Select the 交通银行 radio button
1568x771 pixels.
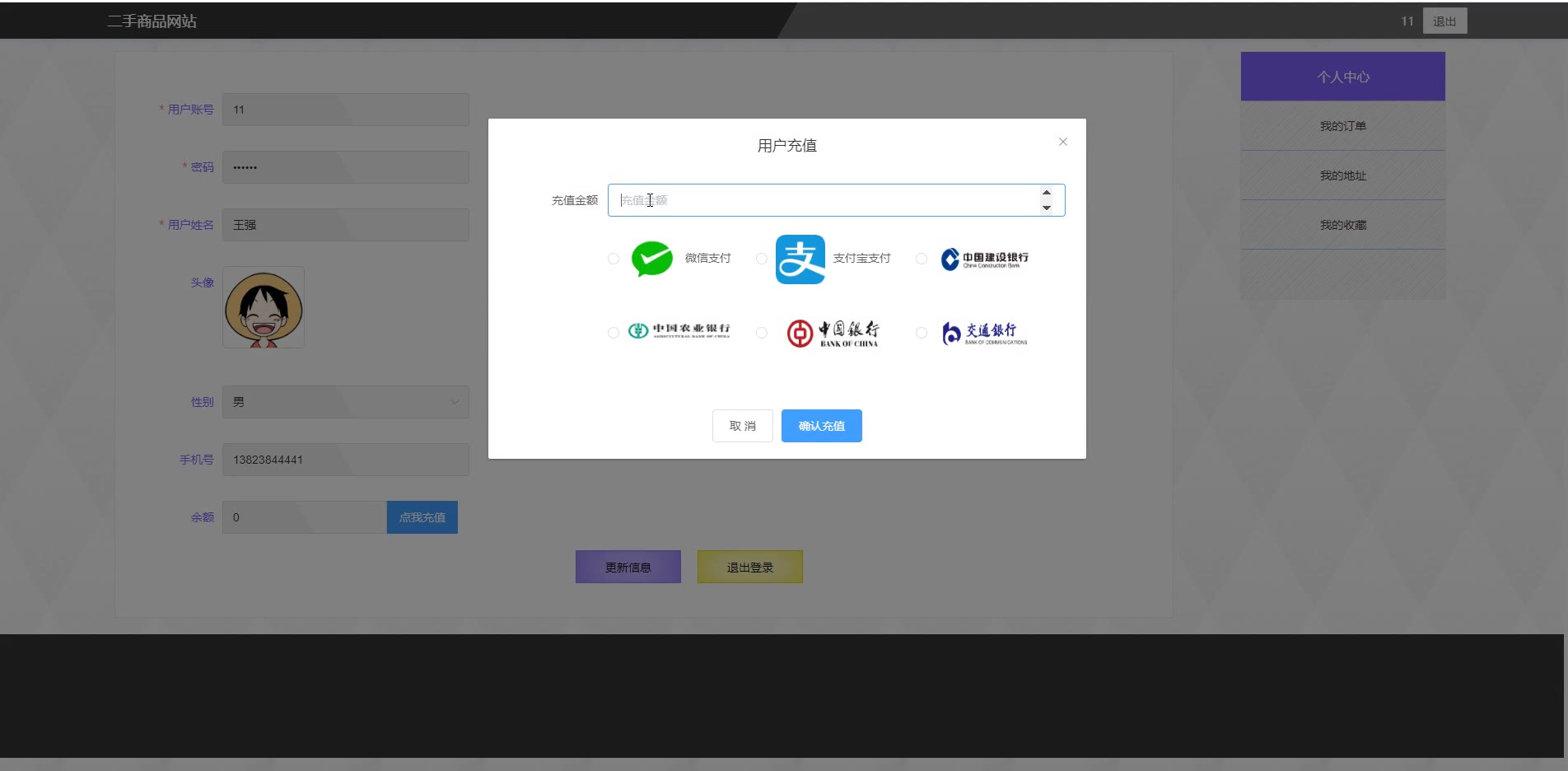coord(922,333)
